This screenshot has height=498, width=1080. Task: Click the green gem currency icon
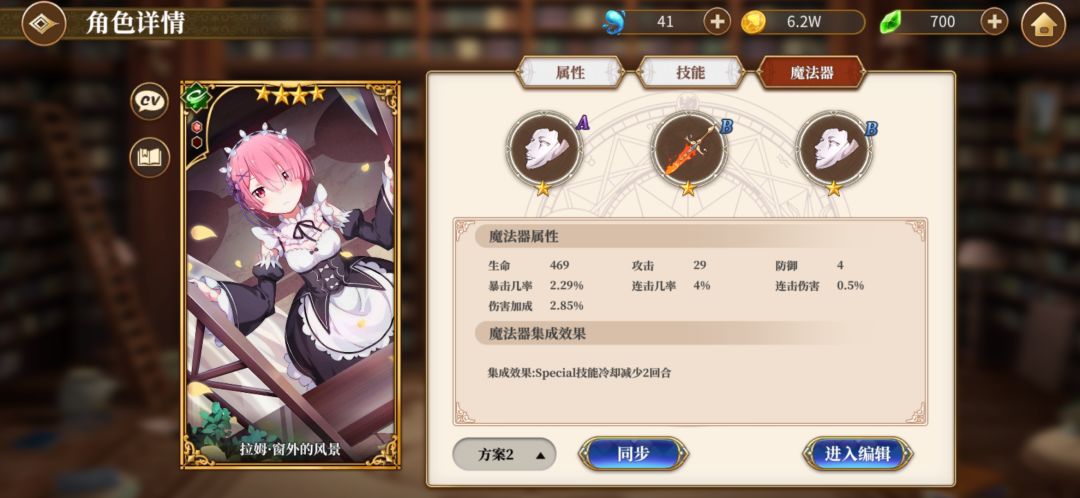click(890, 23)
